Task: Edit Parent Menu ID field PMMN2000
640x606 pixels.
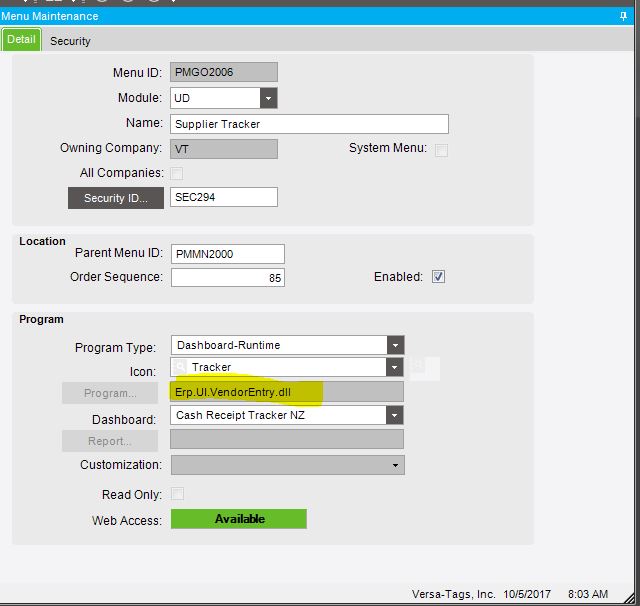Action: pos(228,254)
